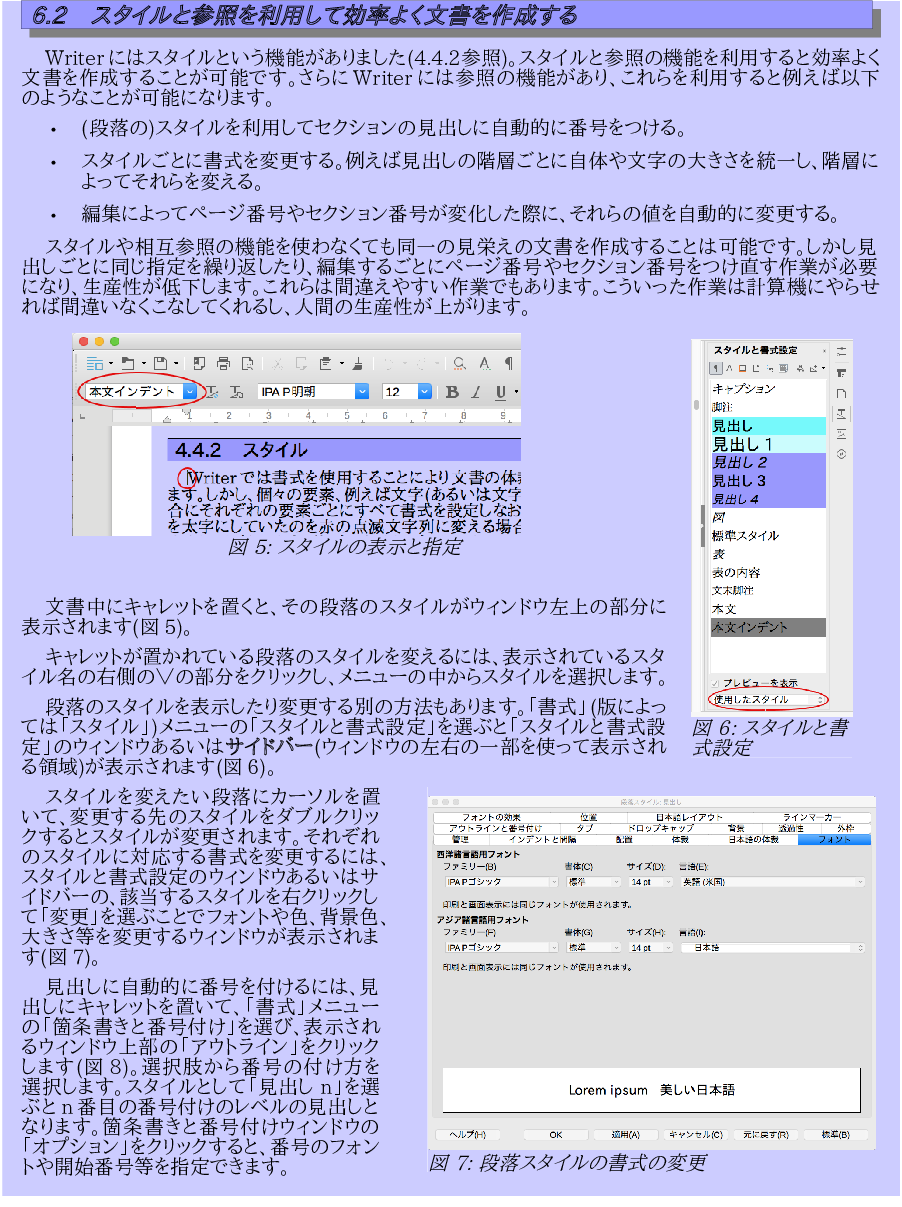Close the スタイルと書式設定 panel with x
The width and height of the screenshot is (902, 1207).
point(824,351)
